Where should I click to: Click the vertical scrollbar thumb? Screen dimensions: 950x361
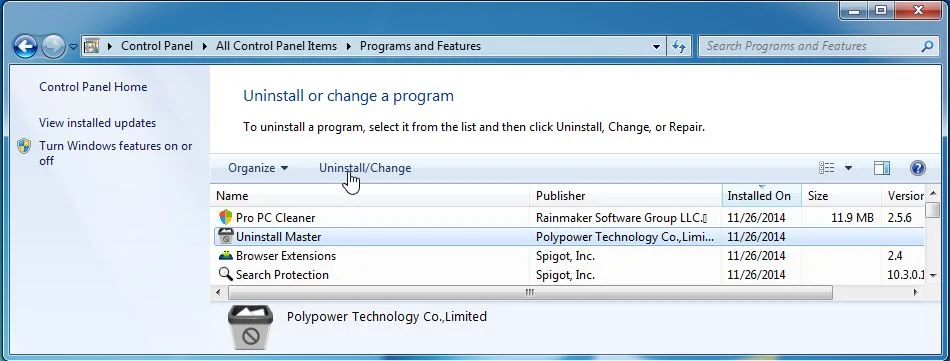tap(932, 210)
